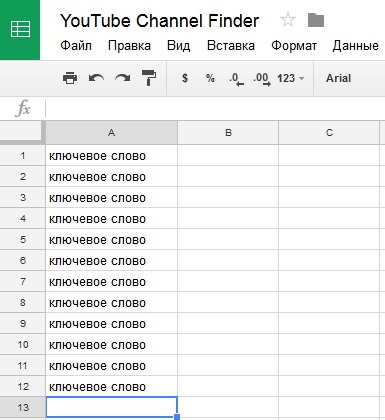Star the YouTube Channel Finder document
385x420 pixels.
click(x=288, y=20)
